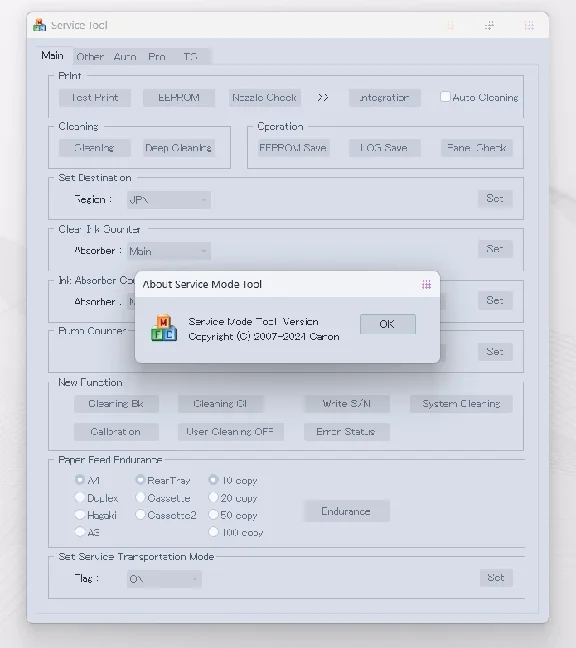Open the Flag ON dropdown

click(x=164, y=579)
